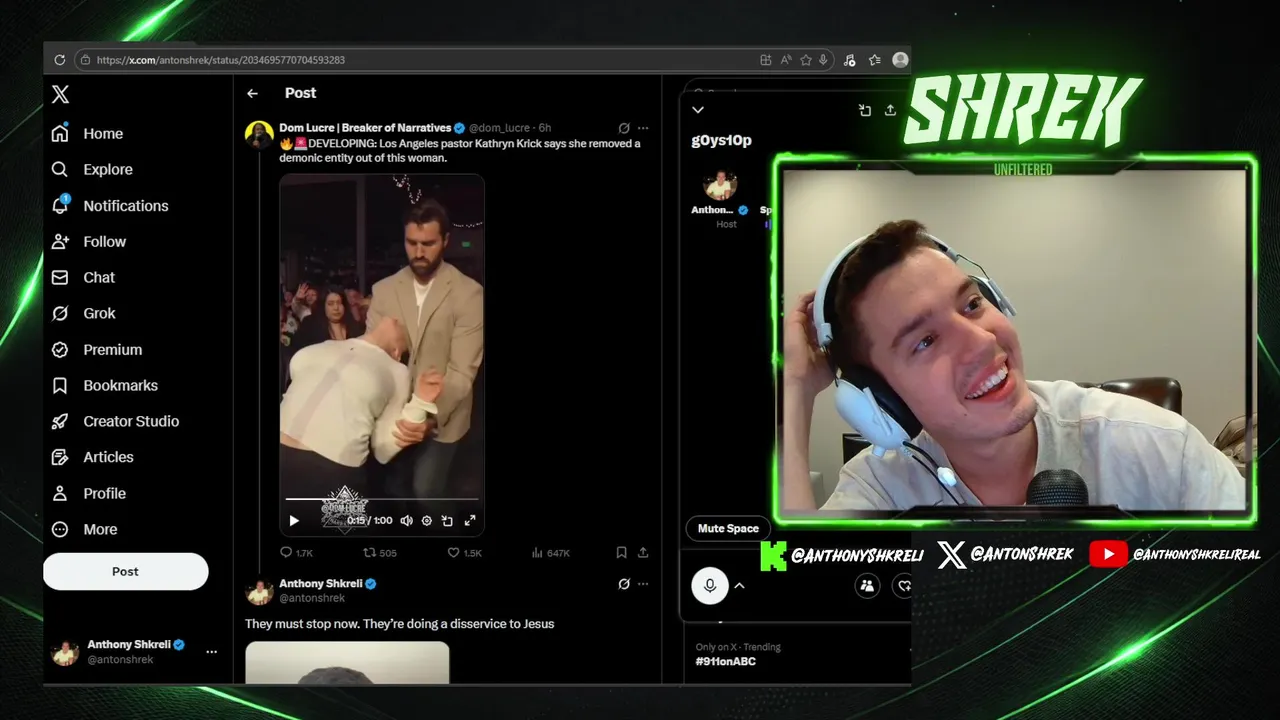Click the Space heart reaction icon
The height and width of the screenshot is (720, 1280).
[903, 586]
